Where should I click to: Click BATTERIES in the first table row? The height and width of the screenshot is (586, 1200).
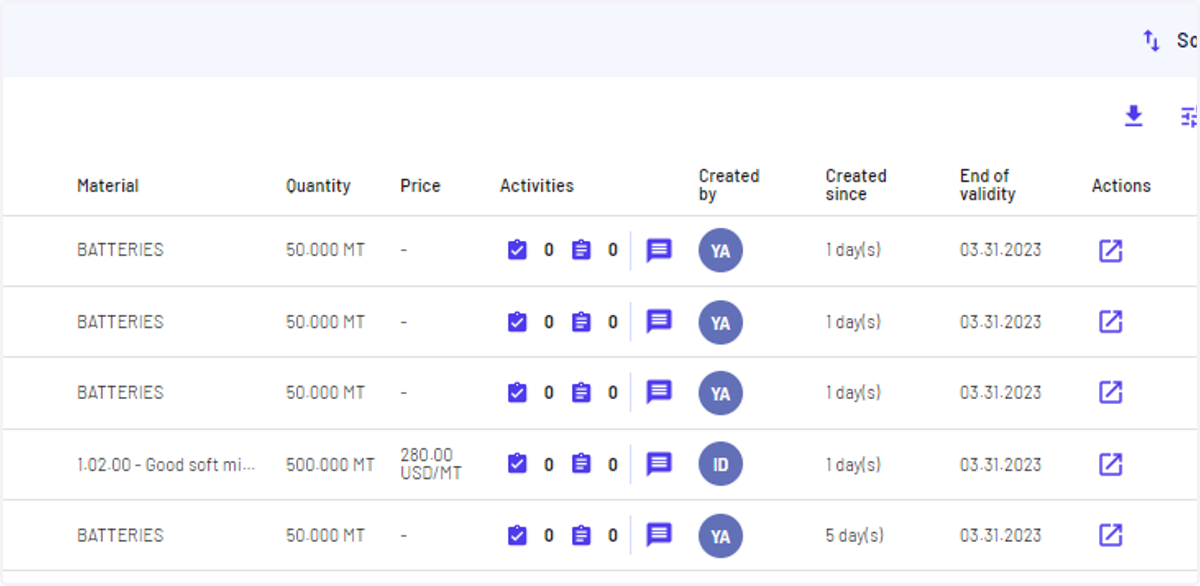pyautogui.click(x=120, y=250)
